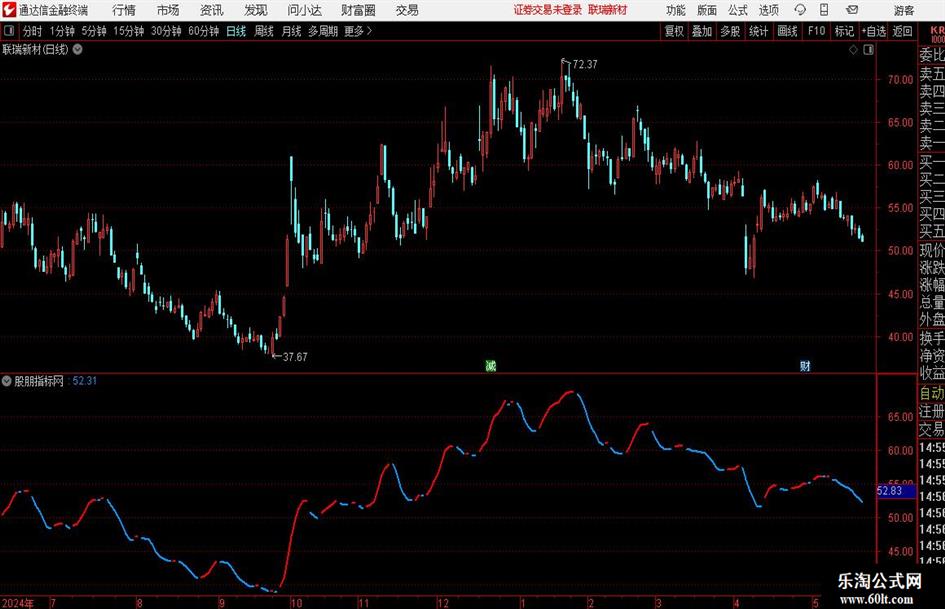Open the 行情 menu
This screenshot has height=609, width=945.
coord(124,10)
